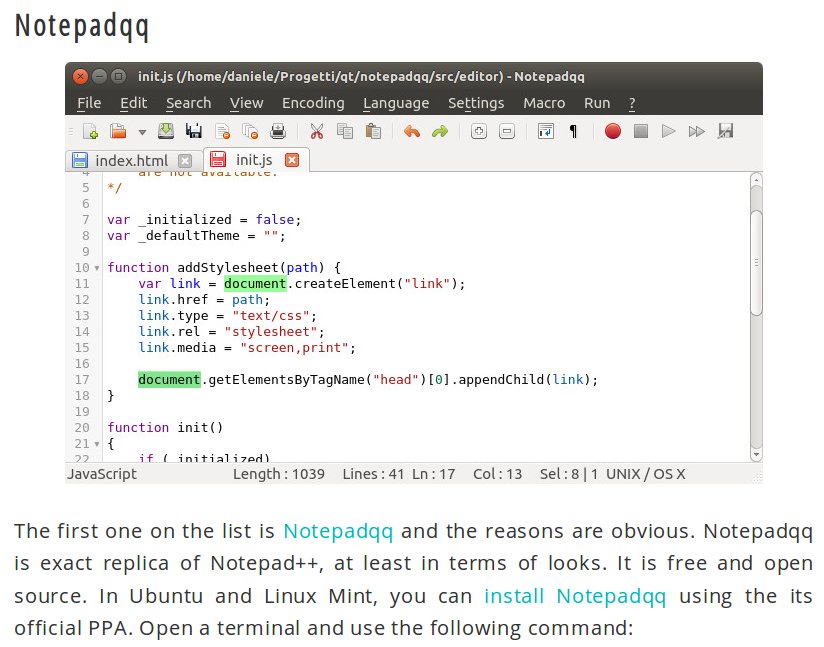Click the editor vertical scrollbar thumb
The image size is (824, 647).
[756, 263]
